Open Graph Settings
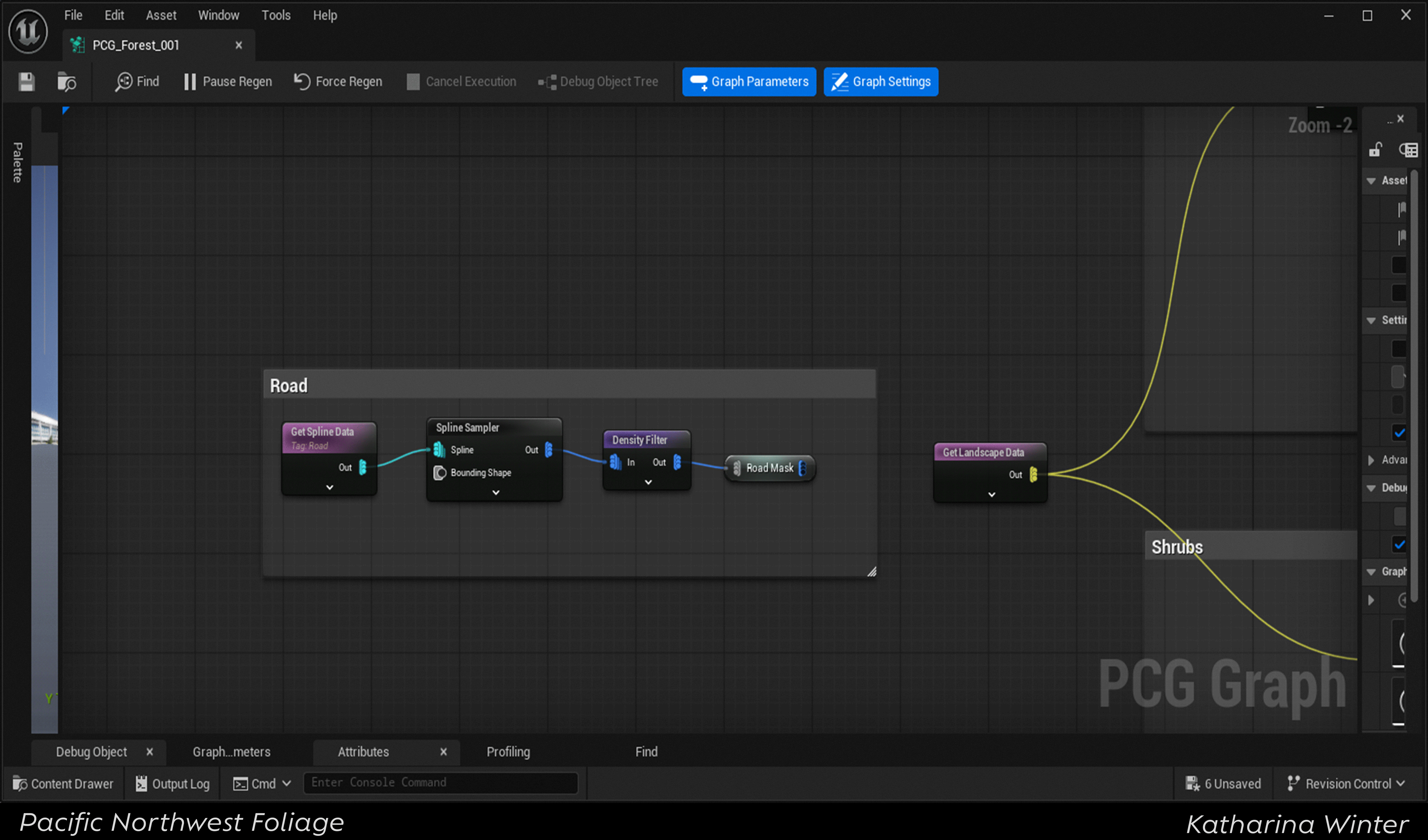Viewport: 1428px width, 840px height. click(x=880, y=81)
